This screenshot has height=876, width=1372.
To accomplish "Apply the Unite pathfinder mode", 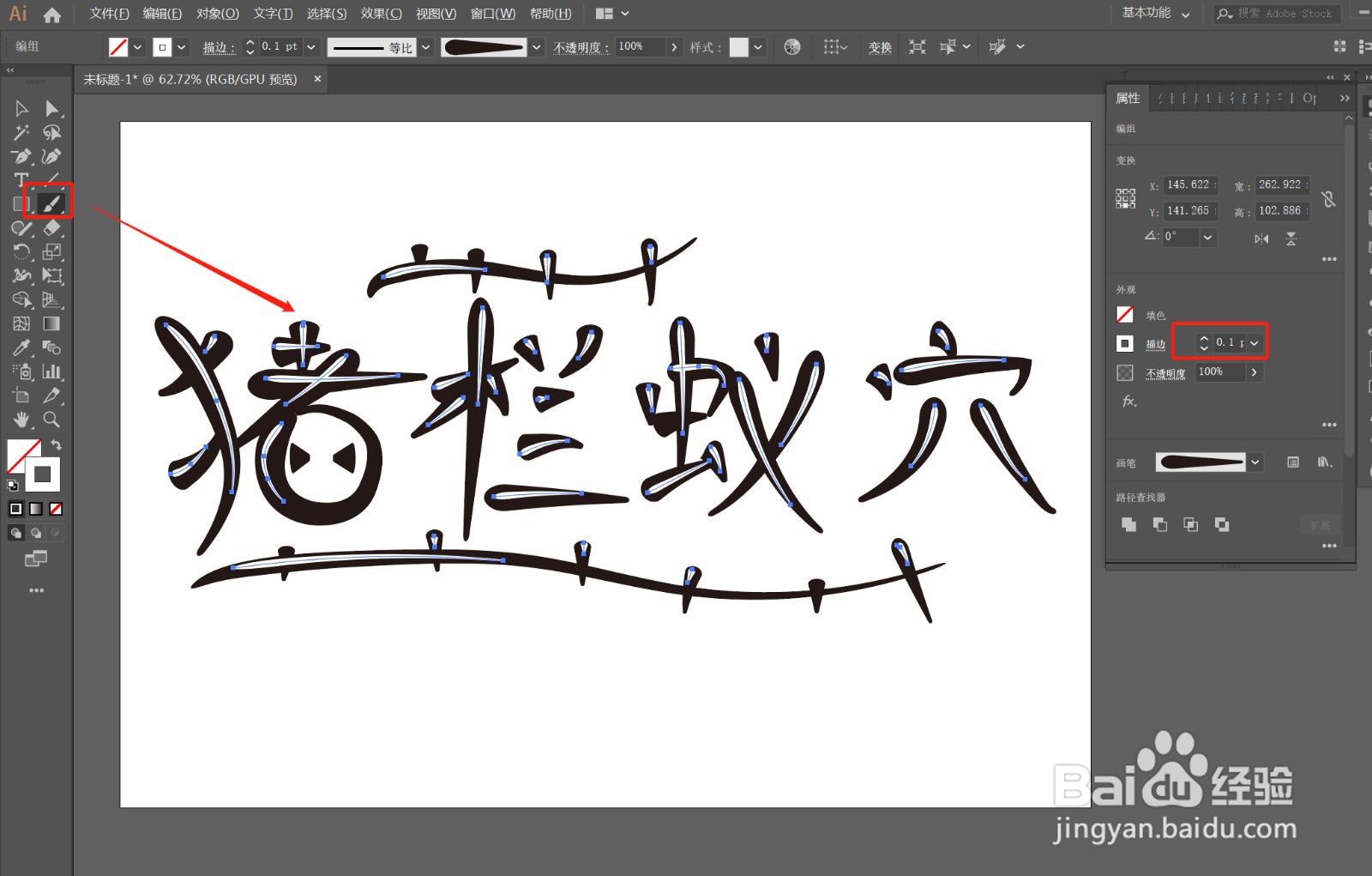I will pos(1129,523).
